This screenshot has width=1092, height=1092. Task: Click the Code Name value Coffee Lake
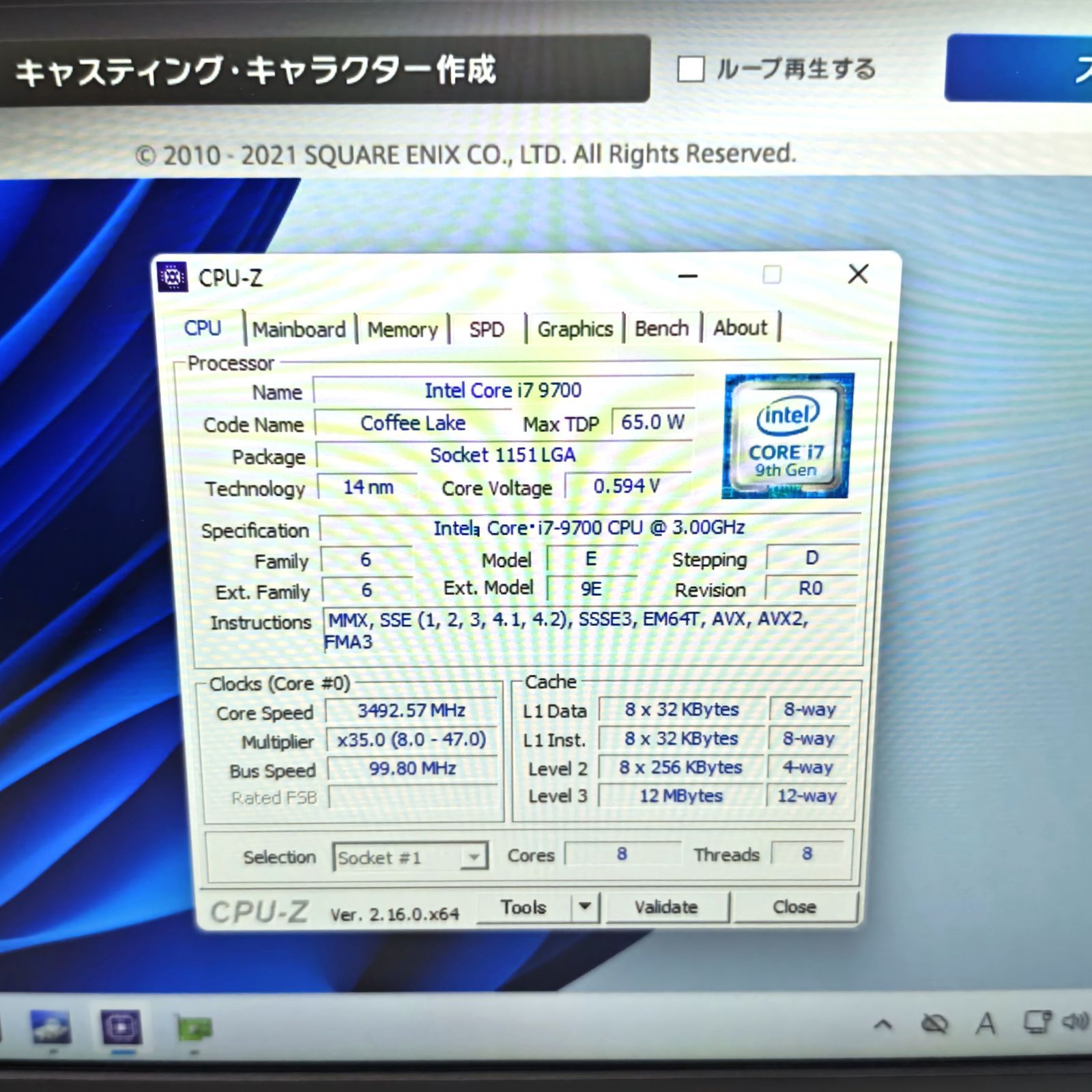[x=413, y=423]
